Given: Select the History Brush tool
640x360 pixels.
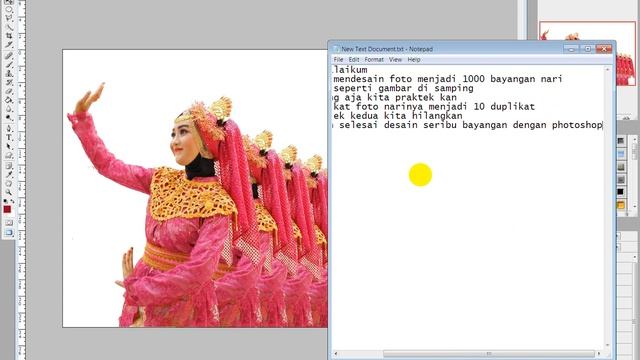Looking at the screenshot, I should (x=9, y=82).
